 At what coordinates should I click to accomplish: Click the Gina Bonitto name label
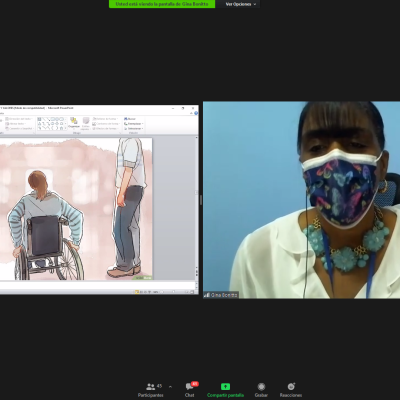coord(221,295)
